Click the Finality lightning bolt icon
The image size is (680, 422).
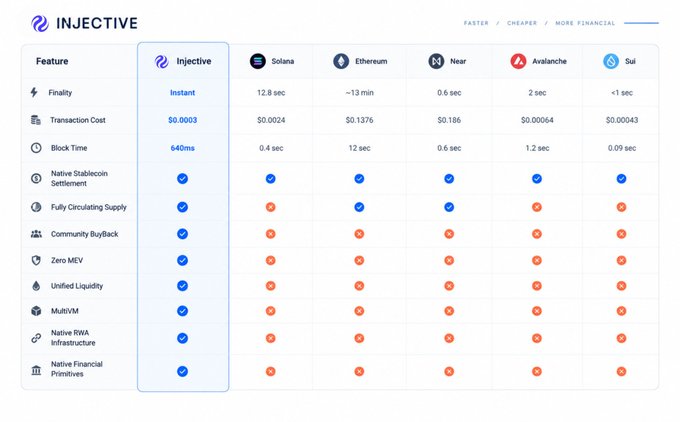pyautogui.click(x=34, y=92)
